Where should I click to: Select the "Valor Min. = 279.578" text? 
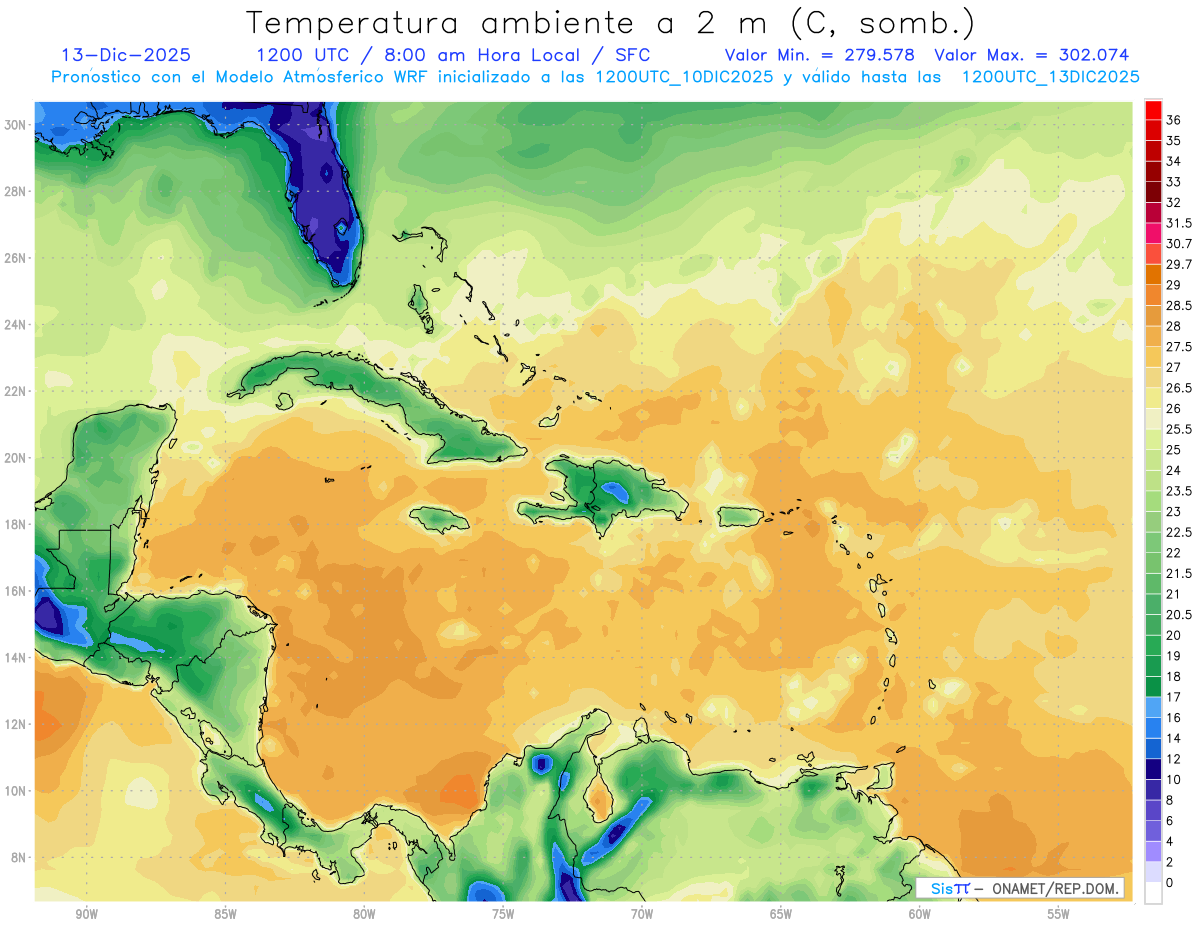tap(820, 55)
